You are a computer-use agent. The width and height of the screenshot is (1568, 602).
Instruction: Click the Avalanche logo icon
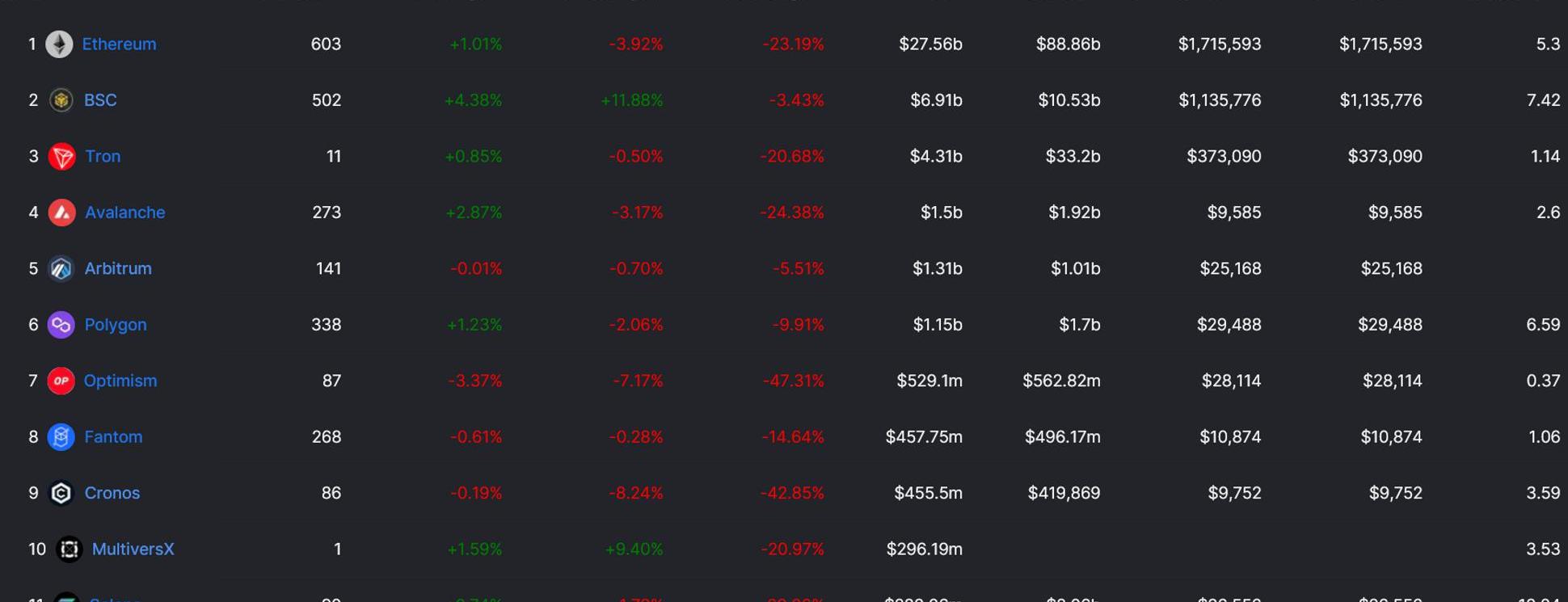61,213
